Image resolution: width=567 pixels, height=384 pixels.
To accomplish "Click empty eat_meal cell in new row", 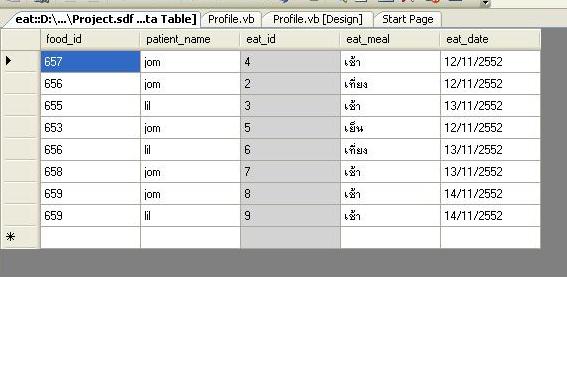I will click(x=391, y=238).
